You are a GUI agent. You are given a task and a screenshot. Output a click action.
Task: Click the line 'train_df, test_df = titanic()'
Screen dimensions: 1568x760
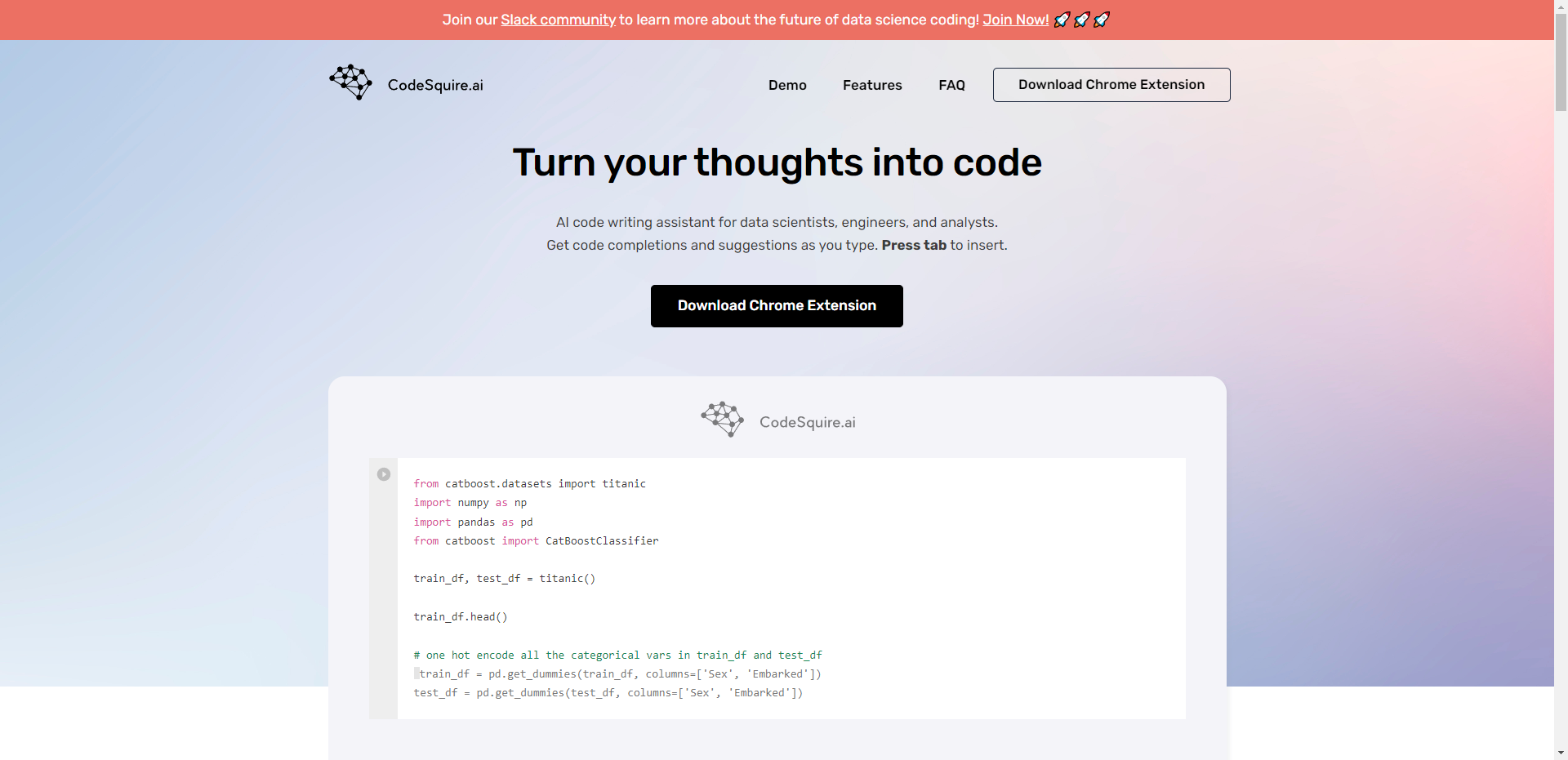(x=505, y=579)
